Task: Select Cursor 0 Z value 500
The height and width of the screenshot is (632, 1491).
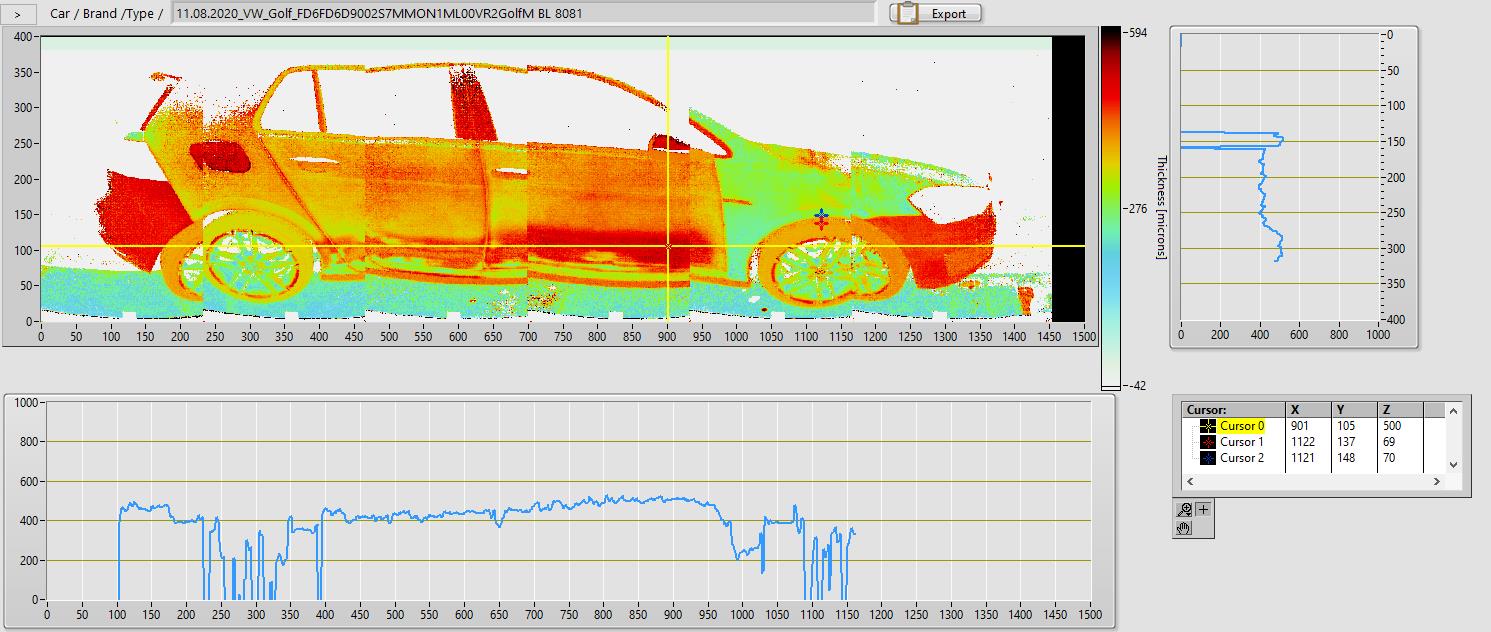Action: [1392, 426]
